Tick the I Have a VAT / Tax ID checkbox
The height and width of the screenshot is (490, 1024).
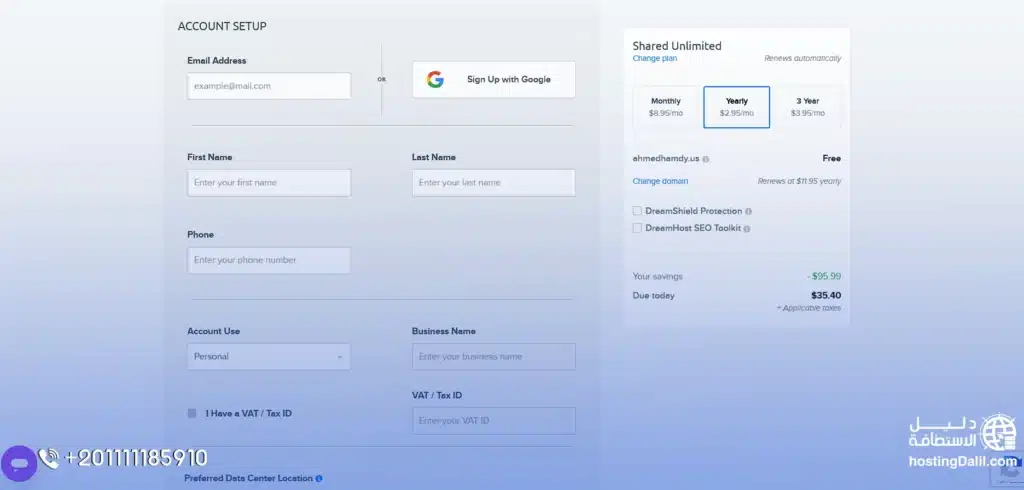[x=192, y=413]
